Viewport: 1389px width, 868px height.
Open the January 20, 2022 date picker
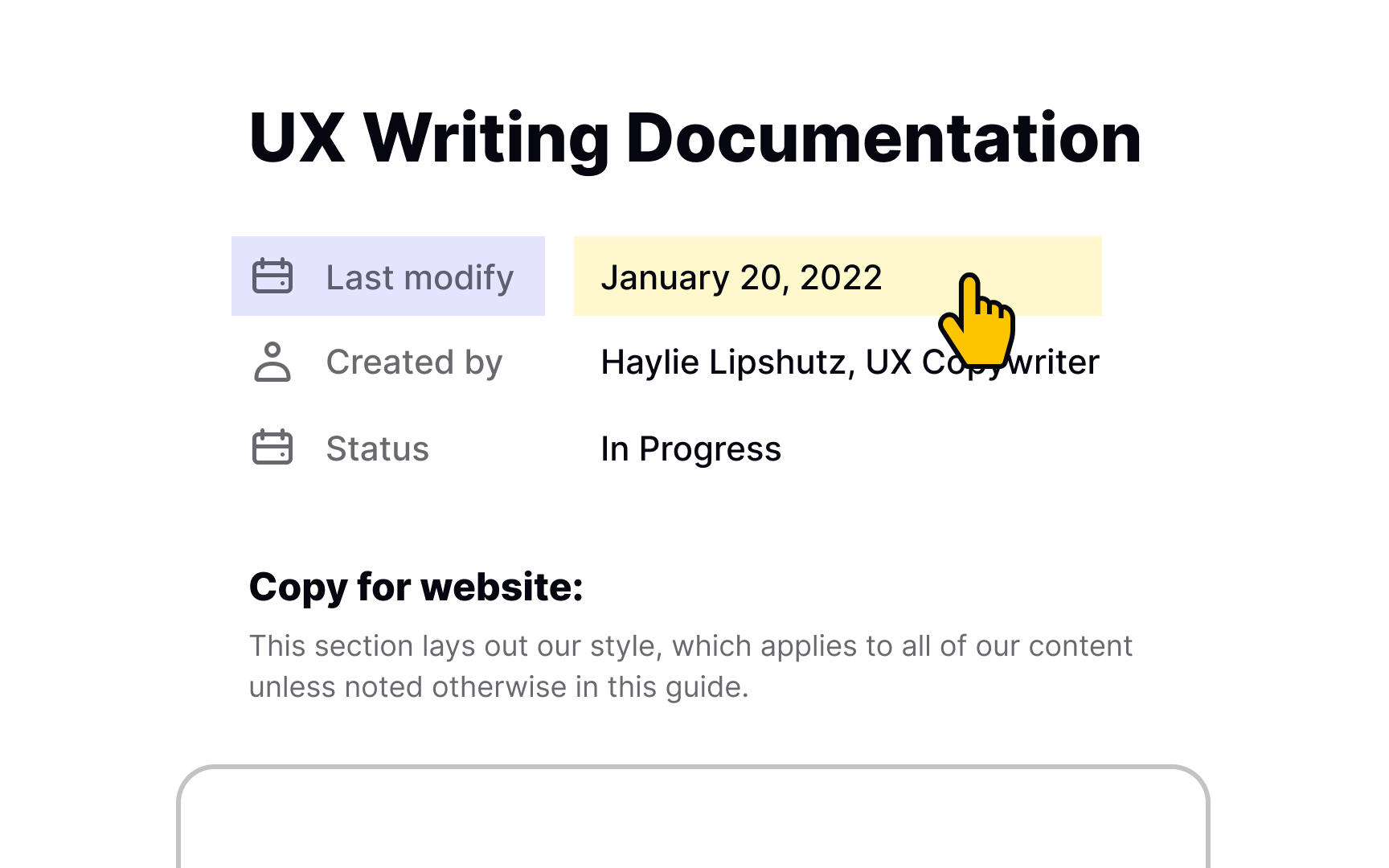742,276
